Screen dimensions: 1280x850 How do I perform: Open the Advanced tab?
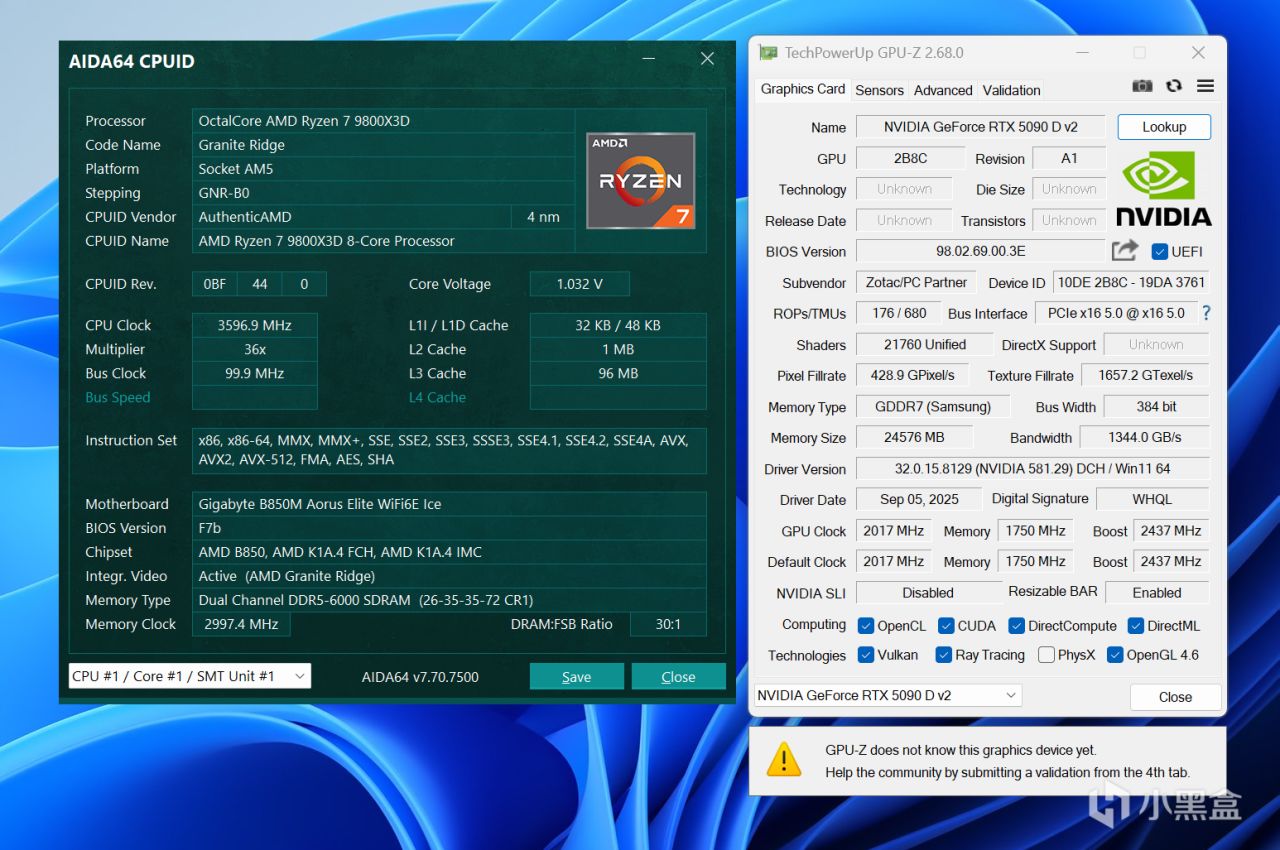coord(942,90)
